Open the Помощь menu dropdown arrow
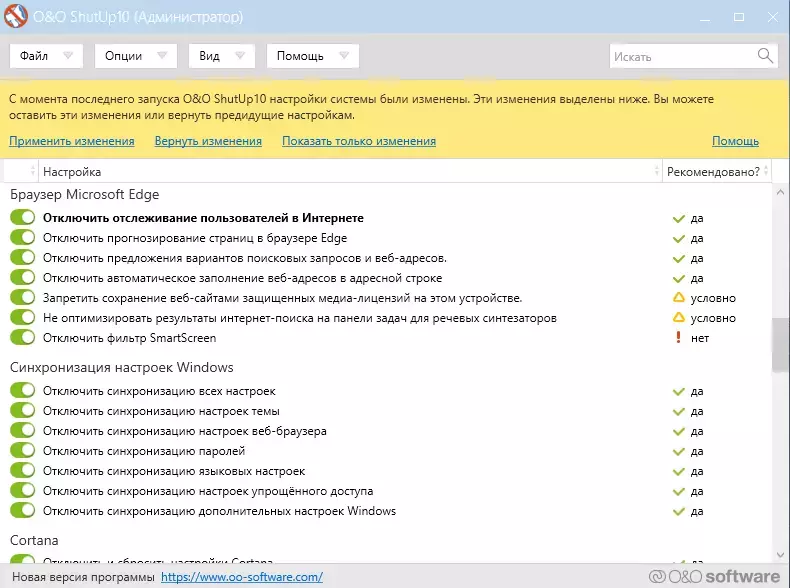 coord(344,55)
